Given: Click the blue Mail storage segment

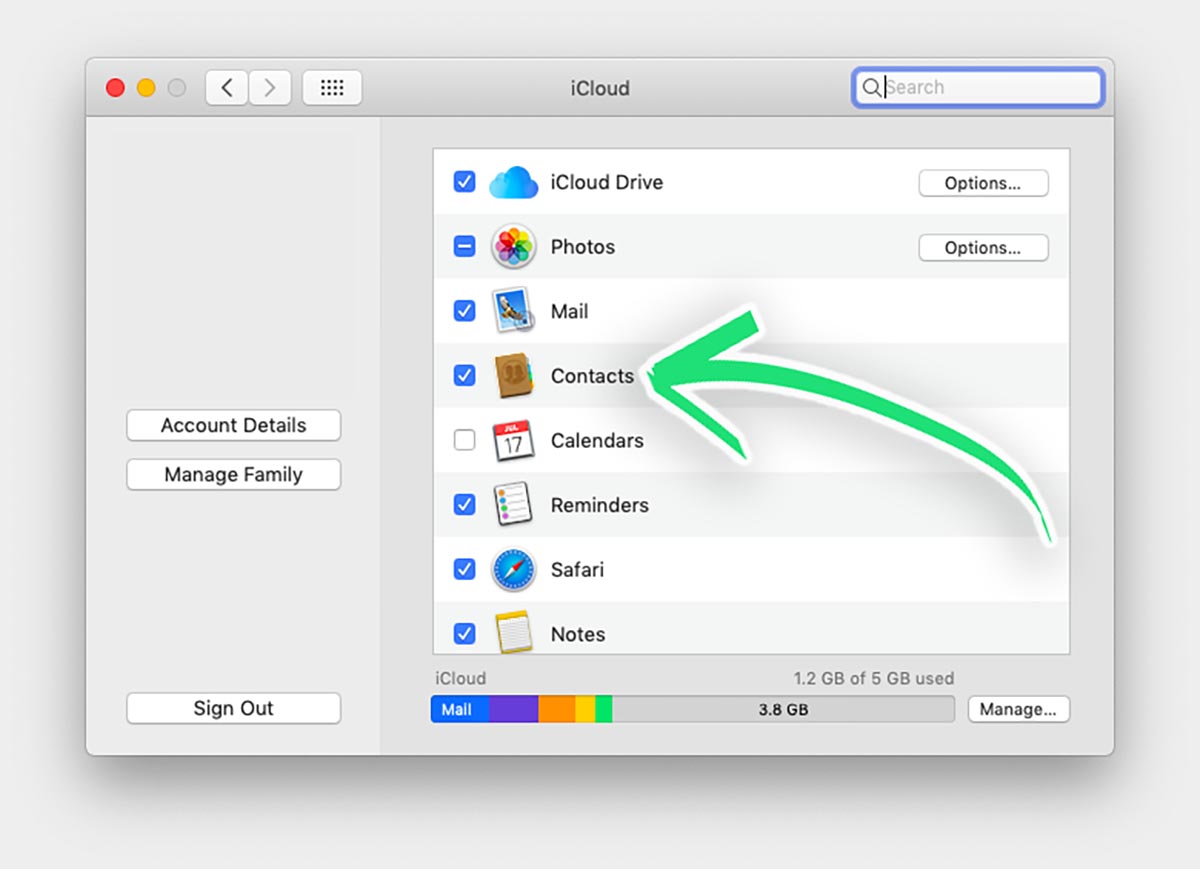Looking at the screenshot, I should pyautogui.click(x=459, y=710).
